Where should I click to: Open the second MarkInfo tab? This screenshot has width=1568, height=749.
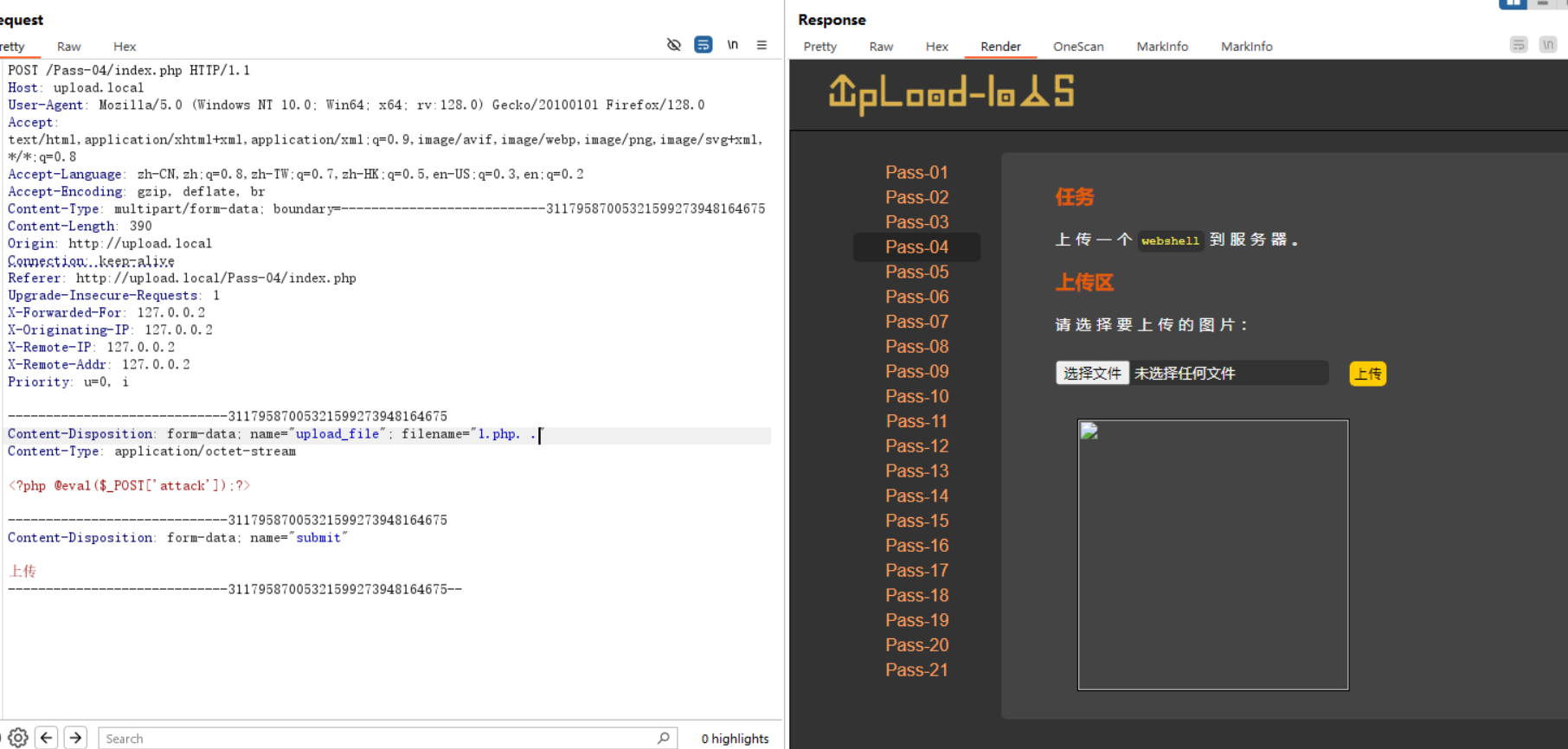(1247, 47)
